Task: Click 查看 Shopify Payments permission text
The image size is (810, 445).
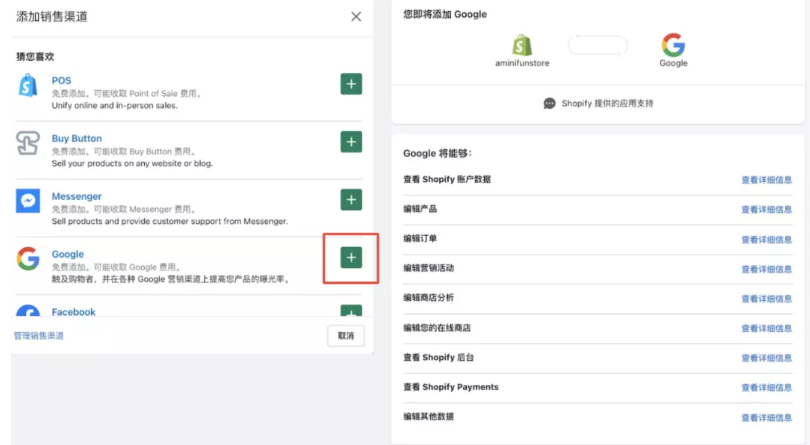Action: pos(451,387)
